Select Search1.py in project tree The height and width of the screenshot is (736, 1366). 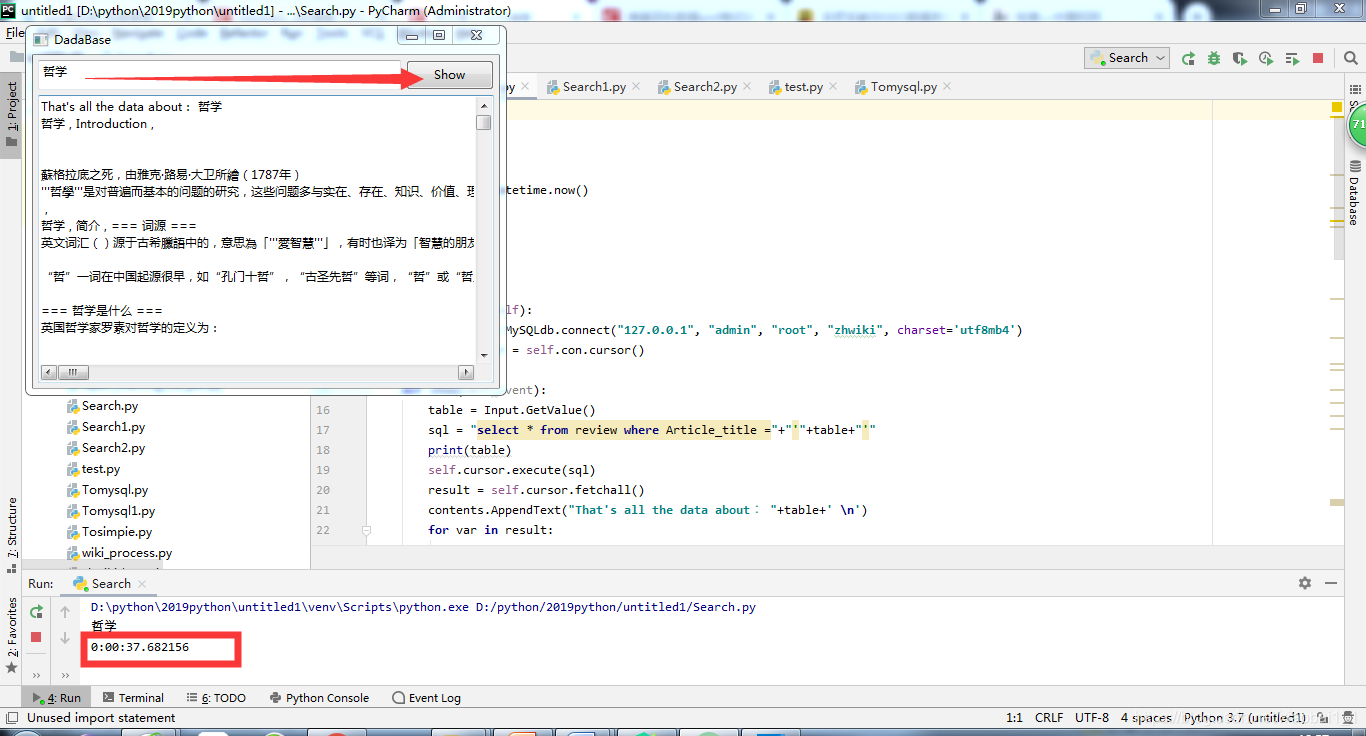(113, 427)
